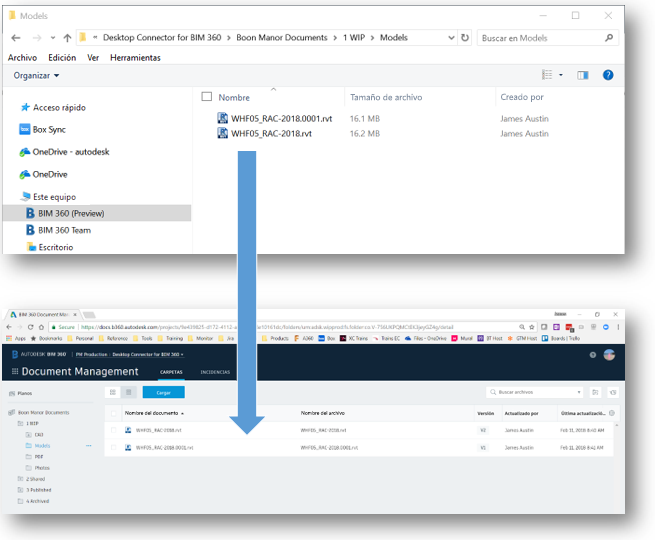This screenshot has height=540, width=655.
Task: Reload the page in the browser
Action: point(30,327)
